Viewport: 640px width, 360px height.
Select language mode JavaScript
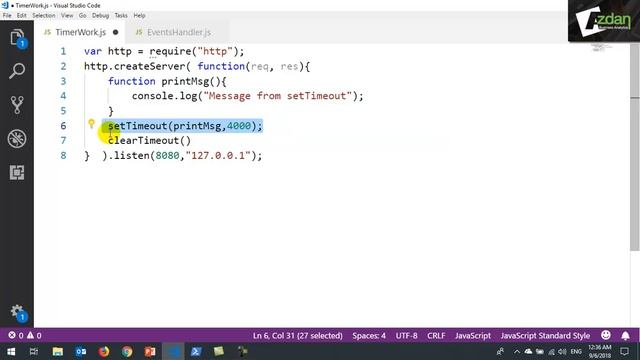(x=473, y=336)
